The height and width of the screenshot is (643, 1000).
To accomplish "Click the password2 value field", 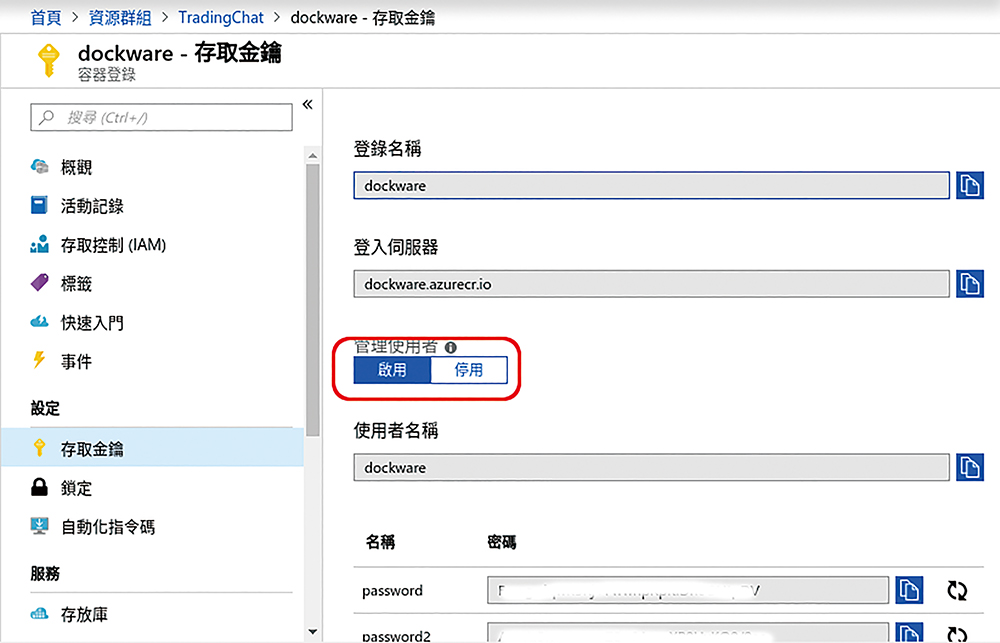I will 688,633.
